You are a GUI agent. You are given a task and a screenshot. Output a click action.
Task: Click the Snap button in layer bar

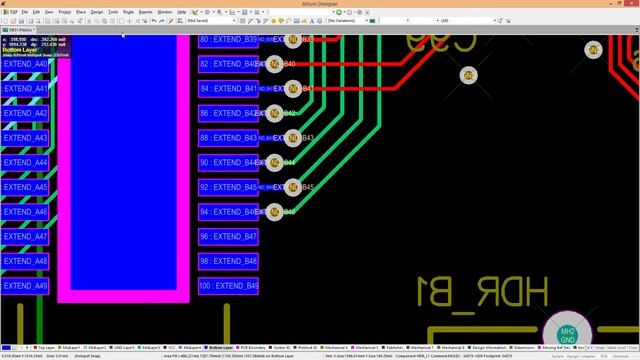600,348
